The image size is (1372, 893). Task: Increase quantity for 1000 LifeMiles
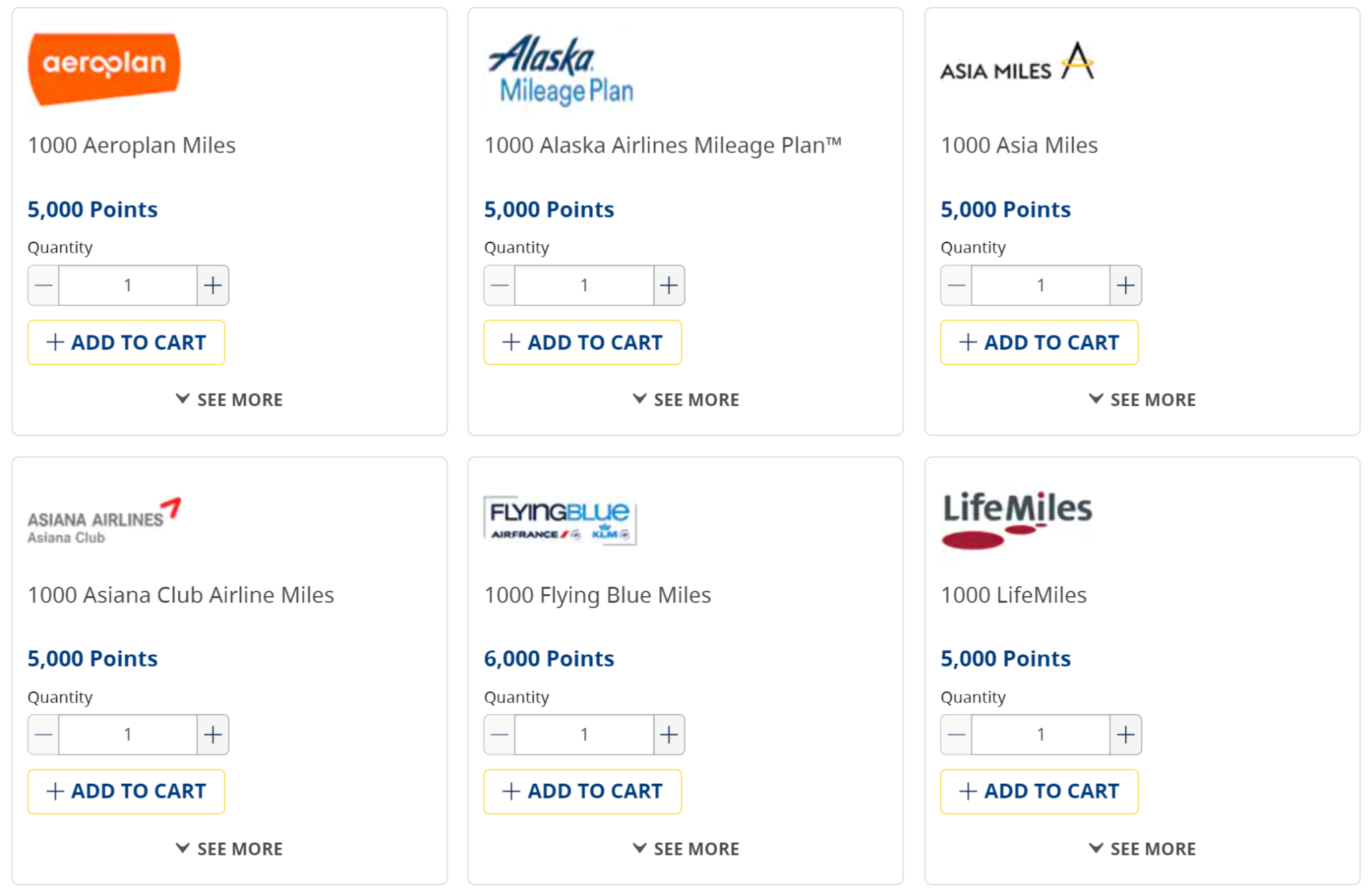point(1125,734)
